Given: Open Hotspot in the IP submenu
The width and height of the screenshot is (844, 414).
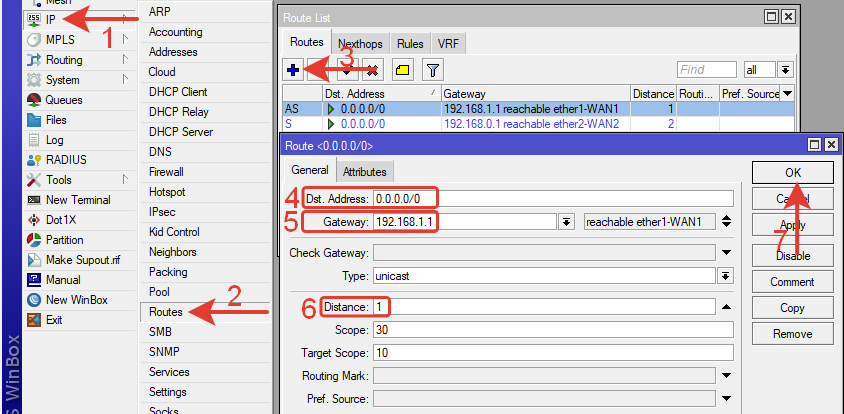Looking at the screenshot, I should click(205, 192).
